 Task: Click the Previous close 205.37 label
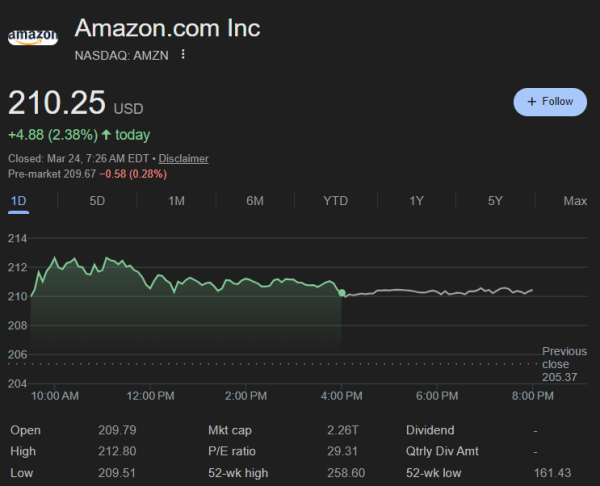[563, 363]
